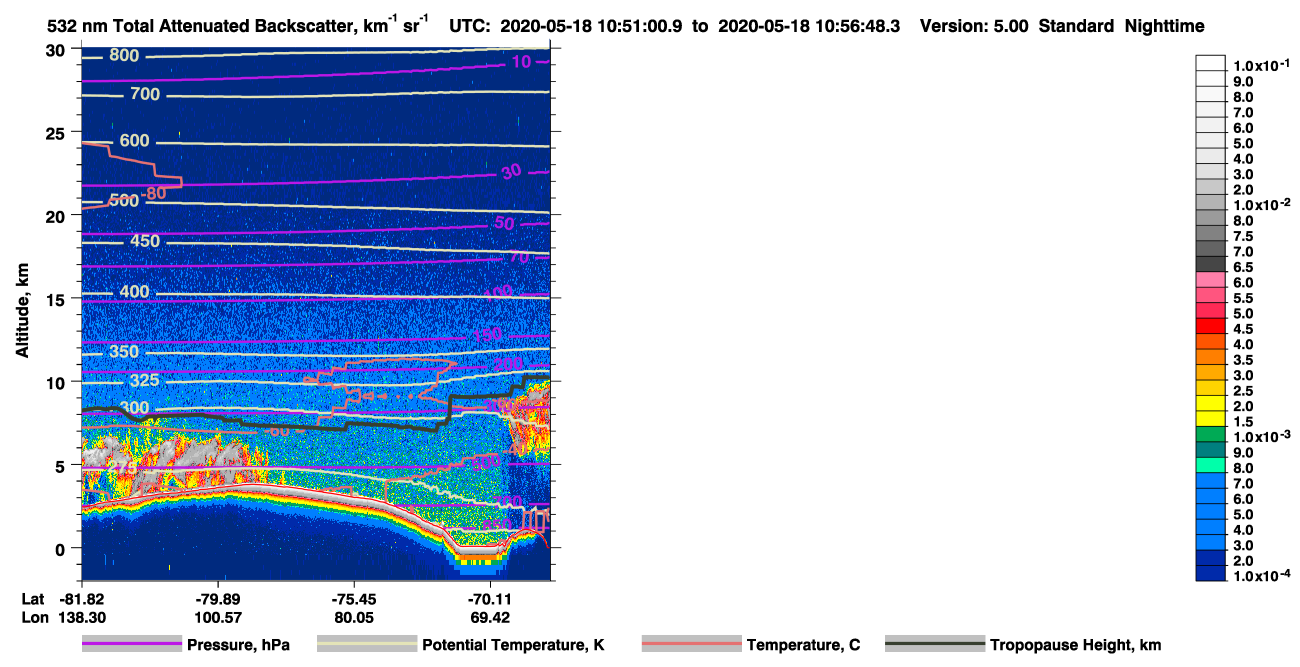Click the longitude value '69.42'
This screenshot has height=667, width=1300.
coord(490,618)
